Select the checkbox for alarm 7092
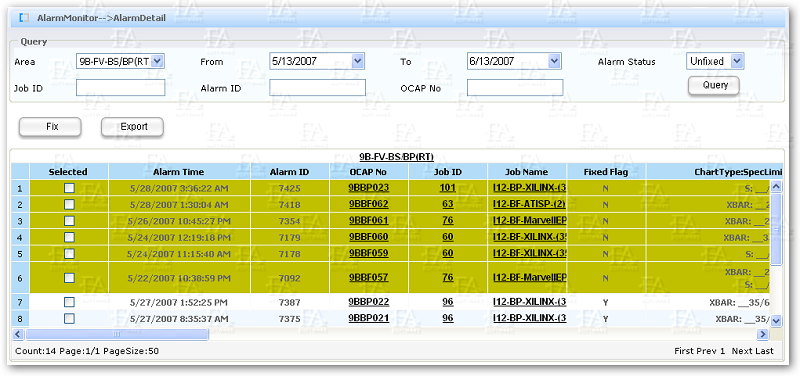 pyautogui.click(x=69, y=278)
